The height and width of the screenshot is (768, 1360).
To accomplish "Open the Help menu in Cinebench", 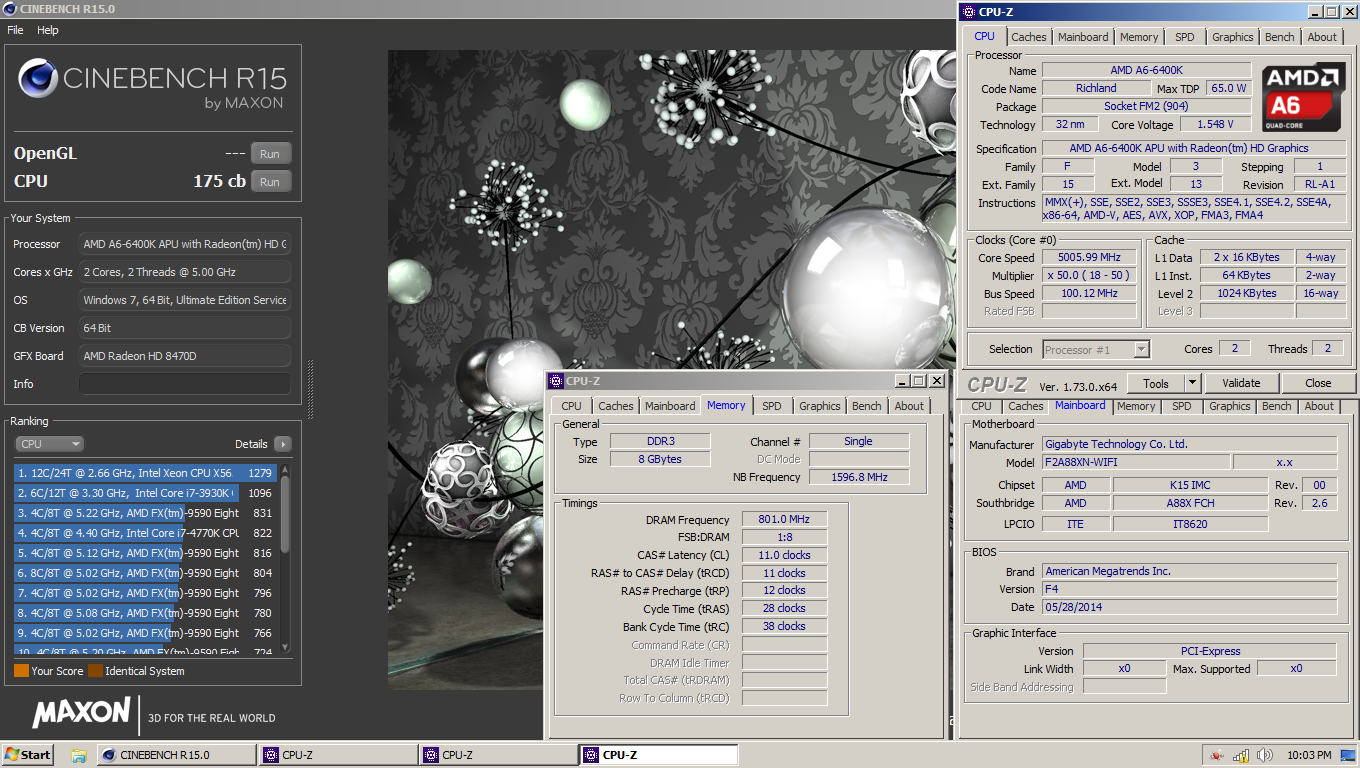I will 48,30.
